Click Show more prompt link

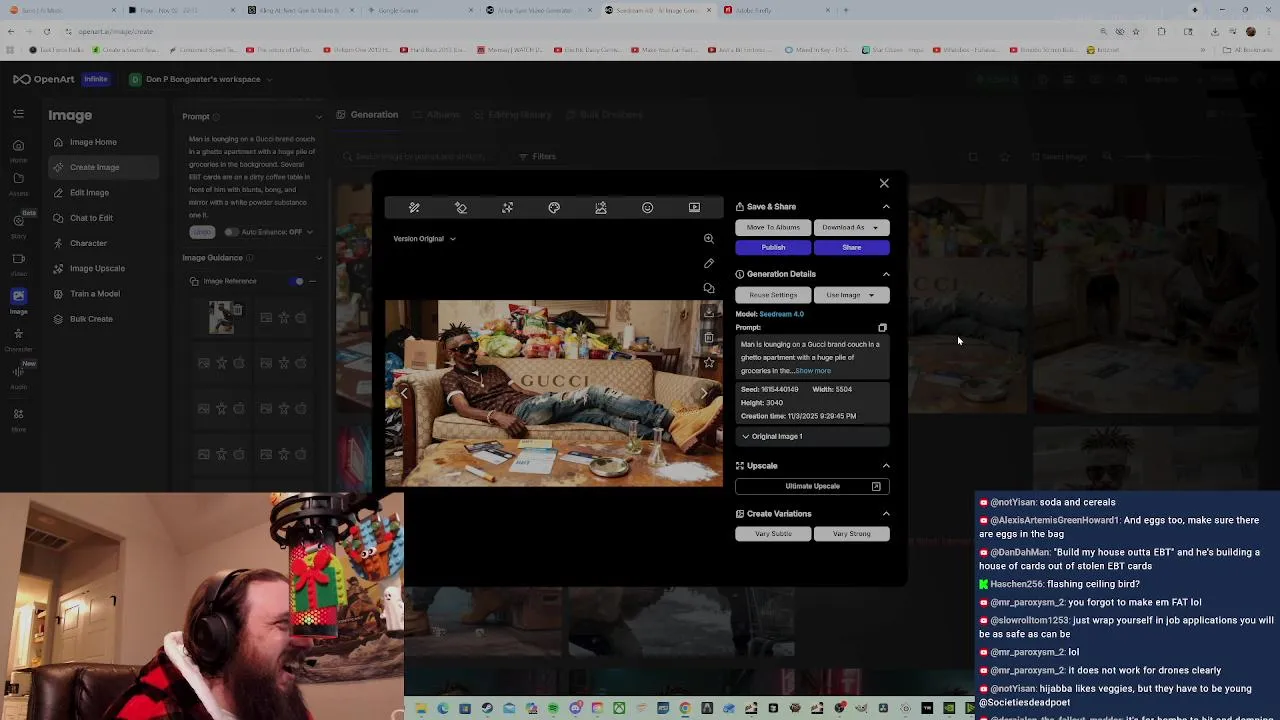[x=813, y=371]
